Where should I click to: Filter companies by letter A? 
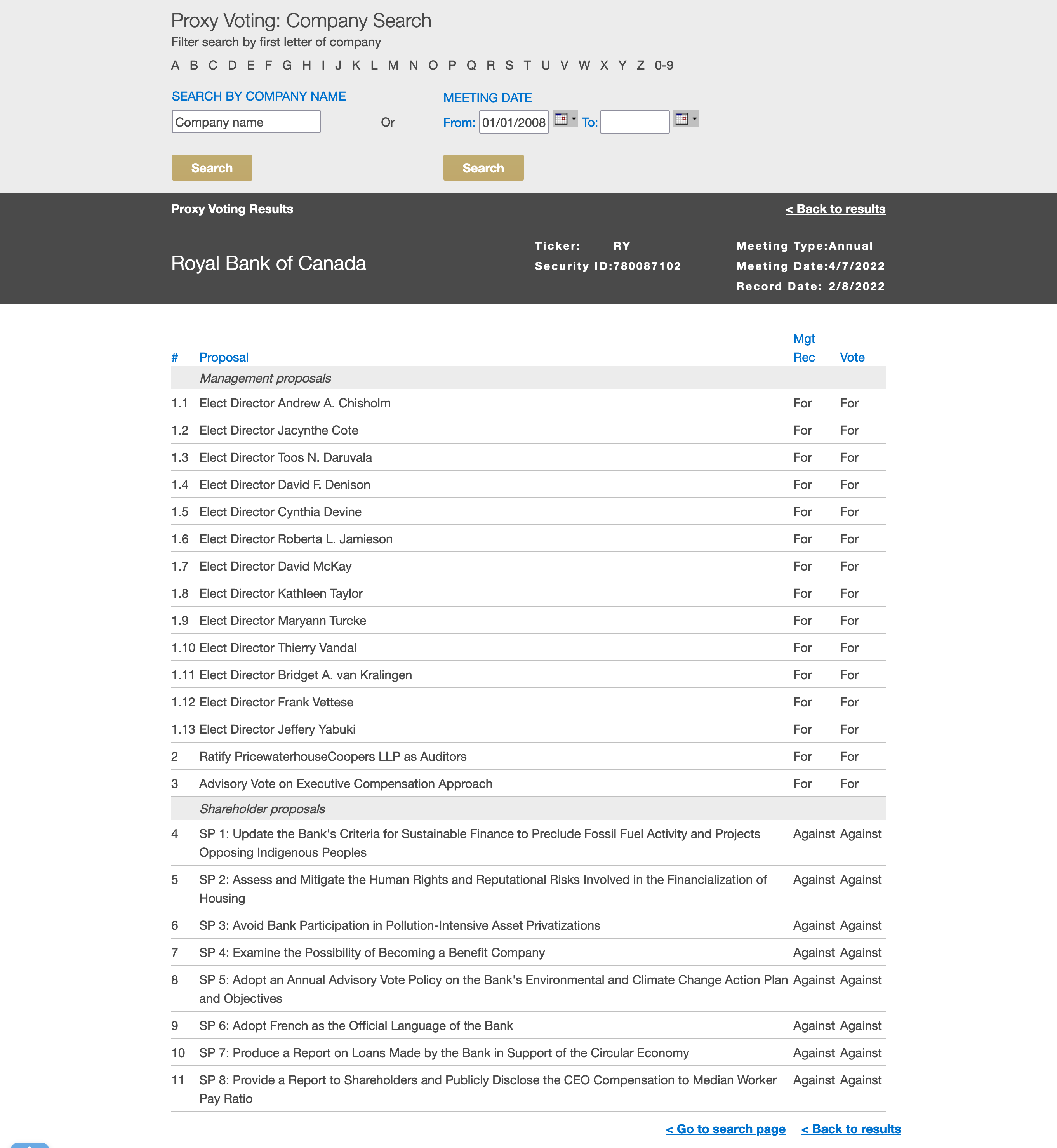(175, 65)
